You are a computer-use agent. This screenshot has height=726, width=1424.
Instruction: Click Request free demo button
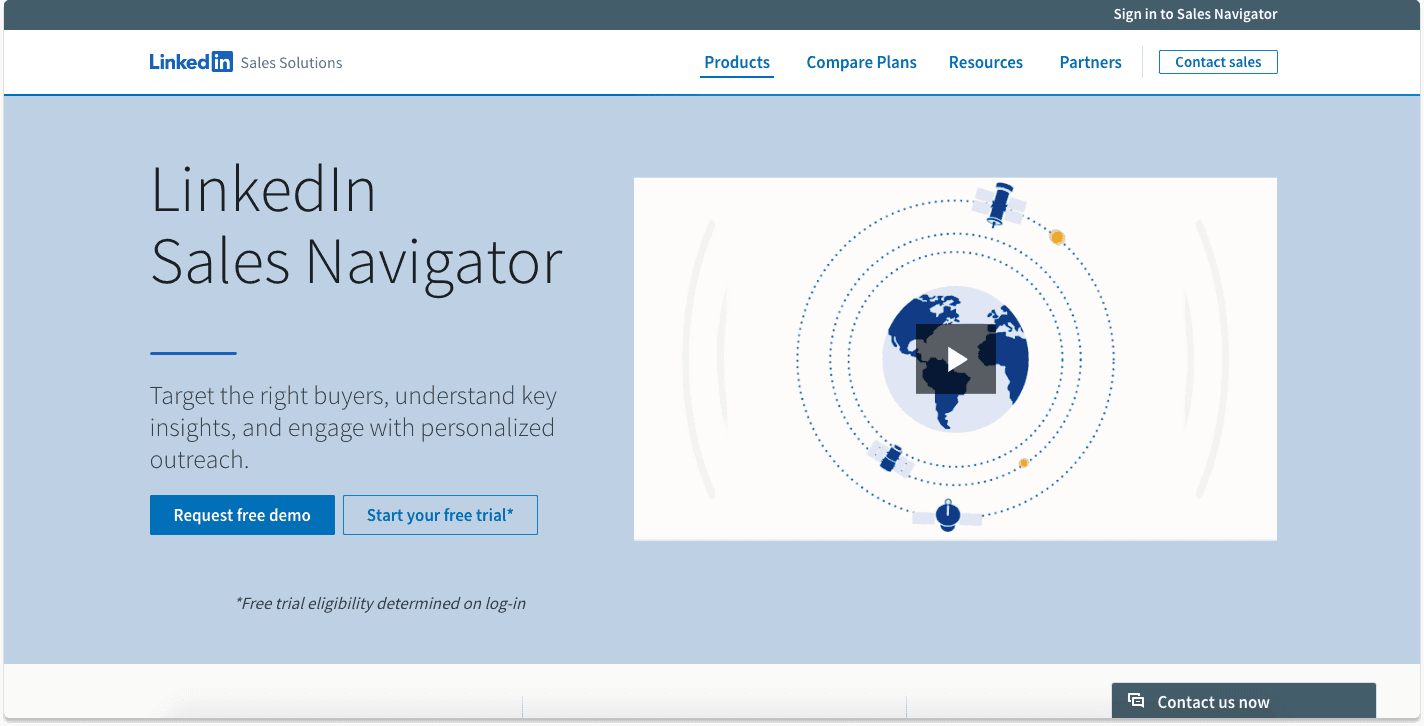[242, 515]
